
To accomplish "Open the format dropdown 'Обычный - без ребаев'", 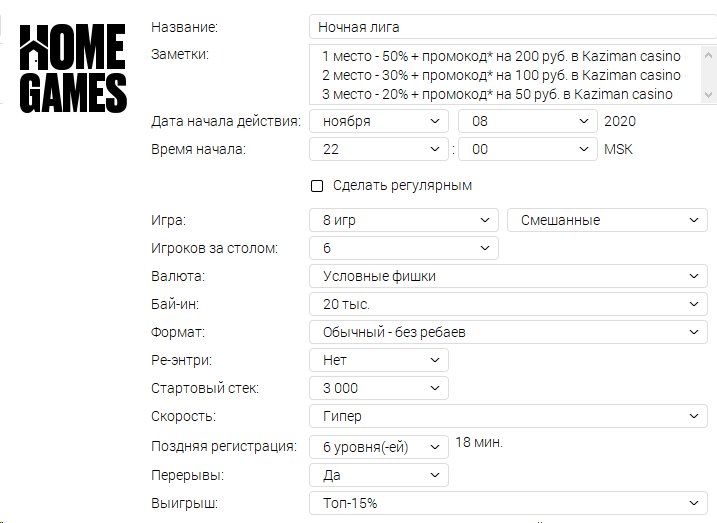I will tap(508, 332).
